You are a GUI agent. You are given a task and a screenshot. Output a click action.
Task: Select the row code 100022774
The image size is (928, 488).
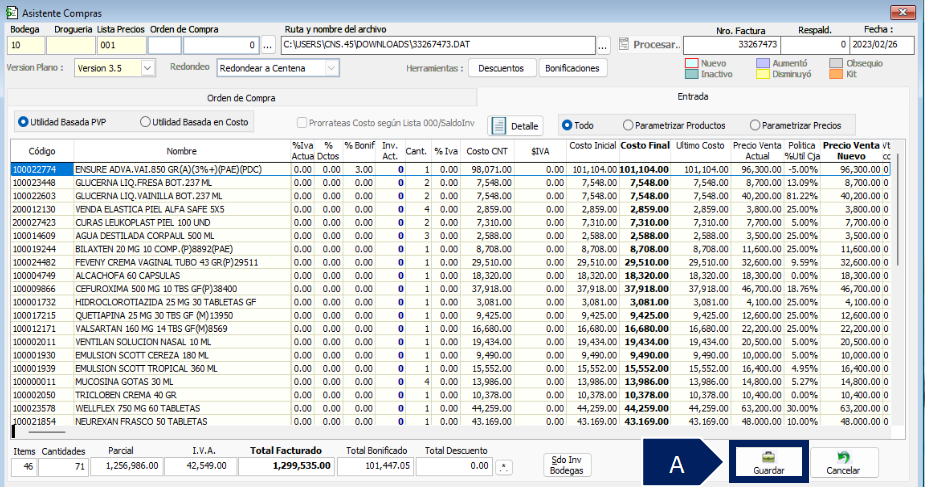41,170
